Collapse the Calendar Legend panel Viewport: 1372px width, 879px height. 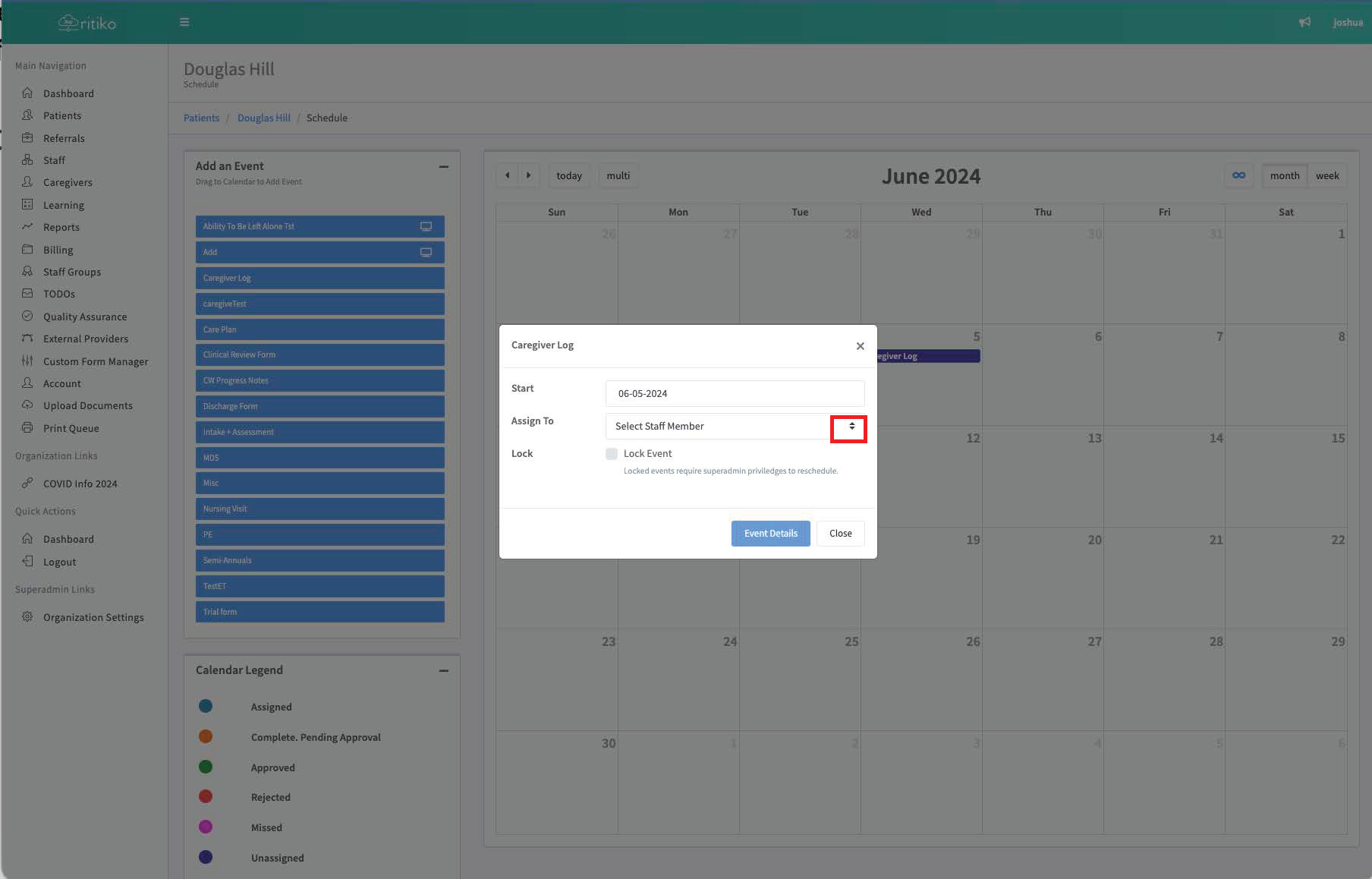[x=443, y=670]
